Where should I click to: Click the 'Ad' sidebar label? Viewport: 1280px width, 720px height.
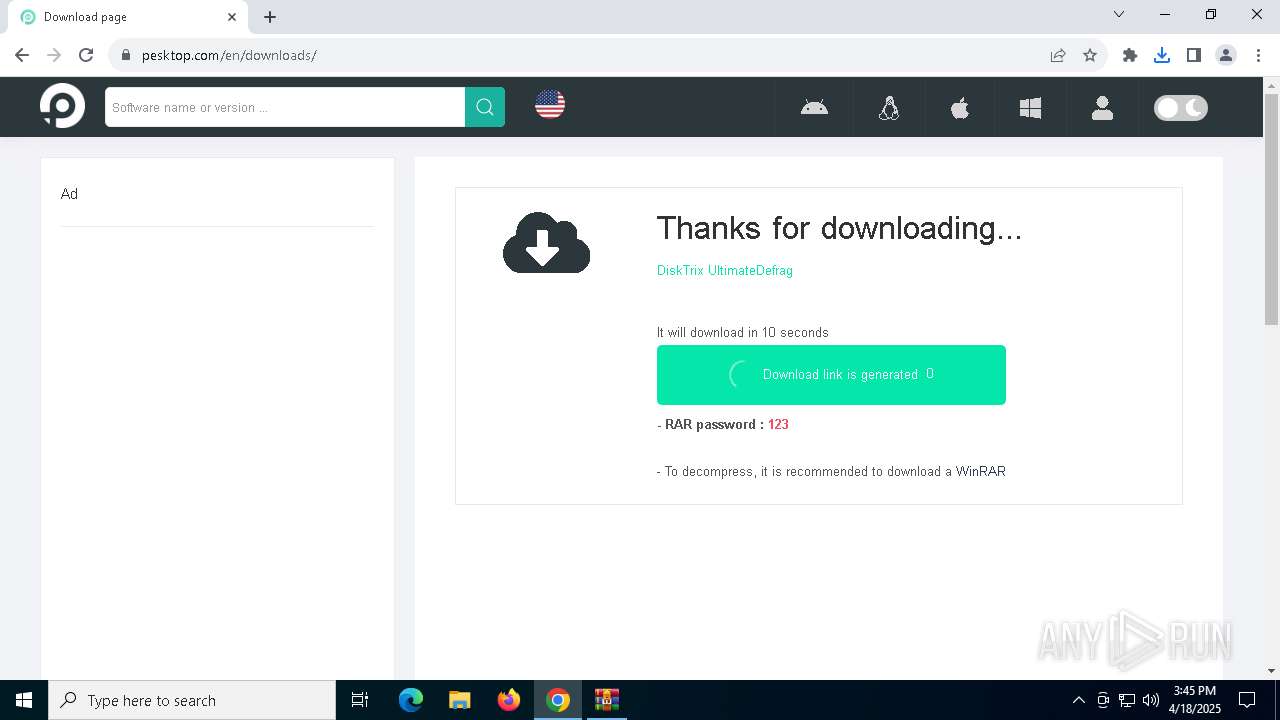click(69, 194)
